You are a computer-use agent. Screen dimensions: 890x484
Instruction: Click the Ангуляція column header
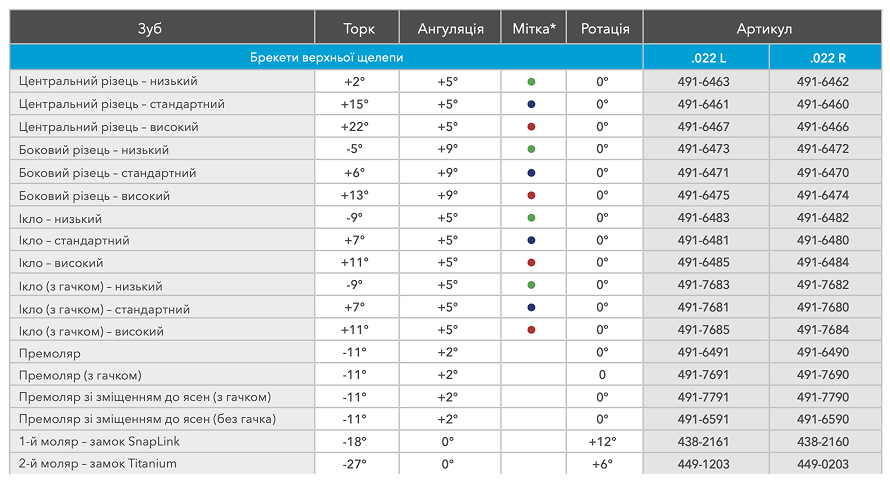[447, 28]
